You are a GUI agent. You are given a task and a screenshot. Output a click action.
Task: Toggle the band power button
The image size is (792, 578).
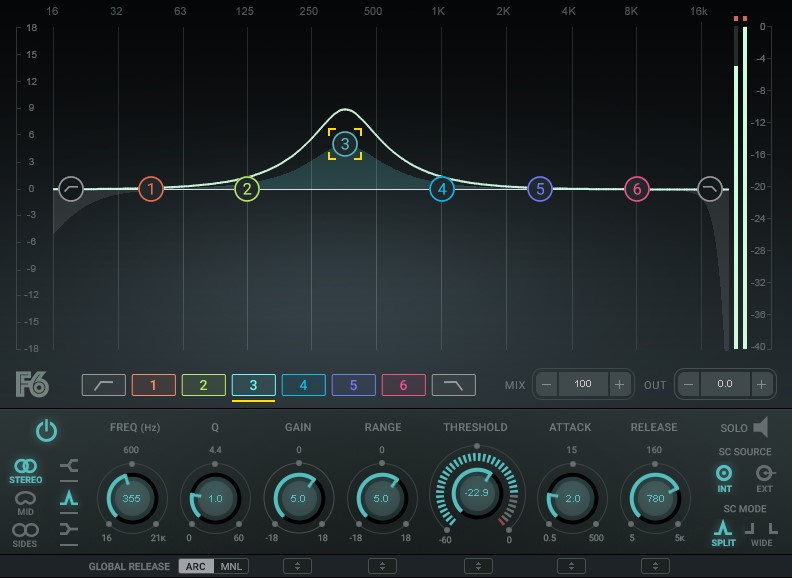(x=47, y=431)
